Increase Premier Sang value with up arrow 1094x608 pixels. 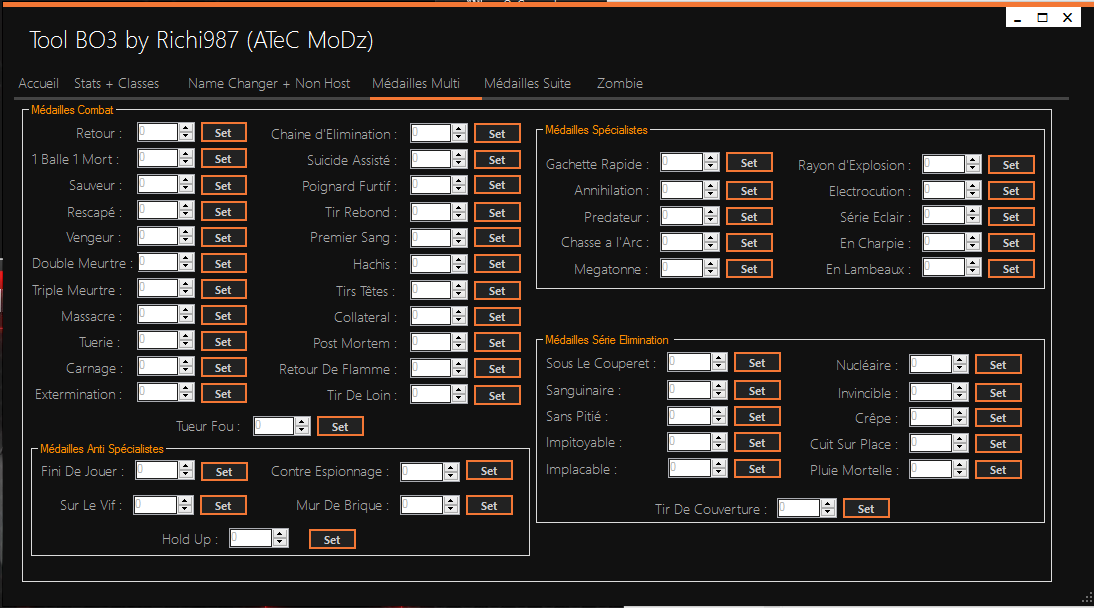(x=459, y=233)
